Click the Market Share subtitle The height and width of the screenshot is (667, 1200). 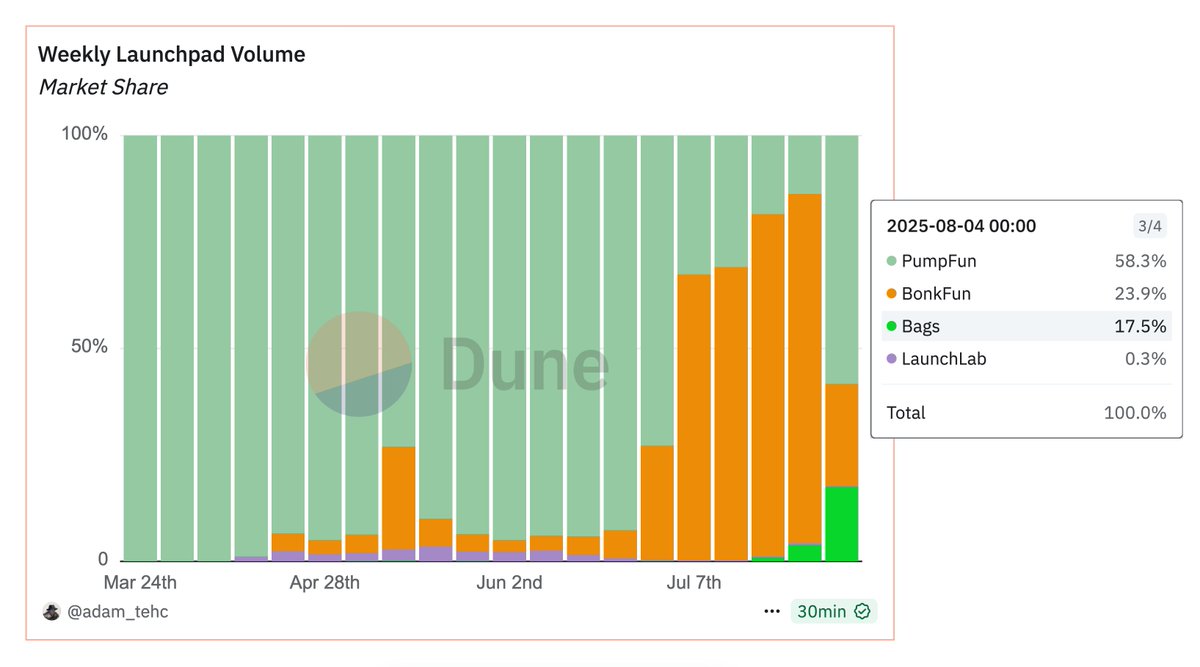click(x=103, y=87)
